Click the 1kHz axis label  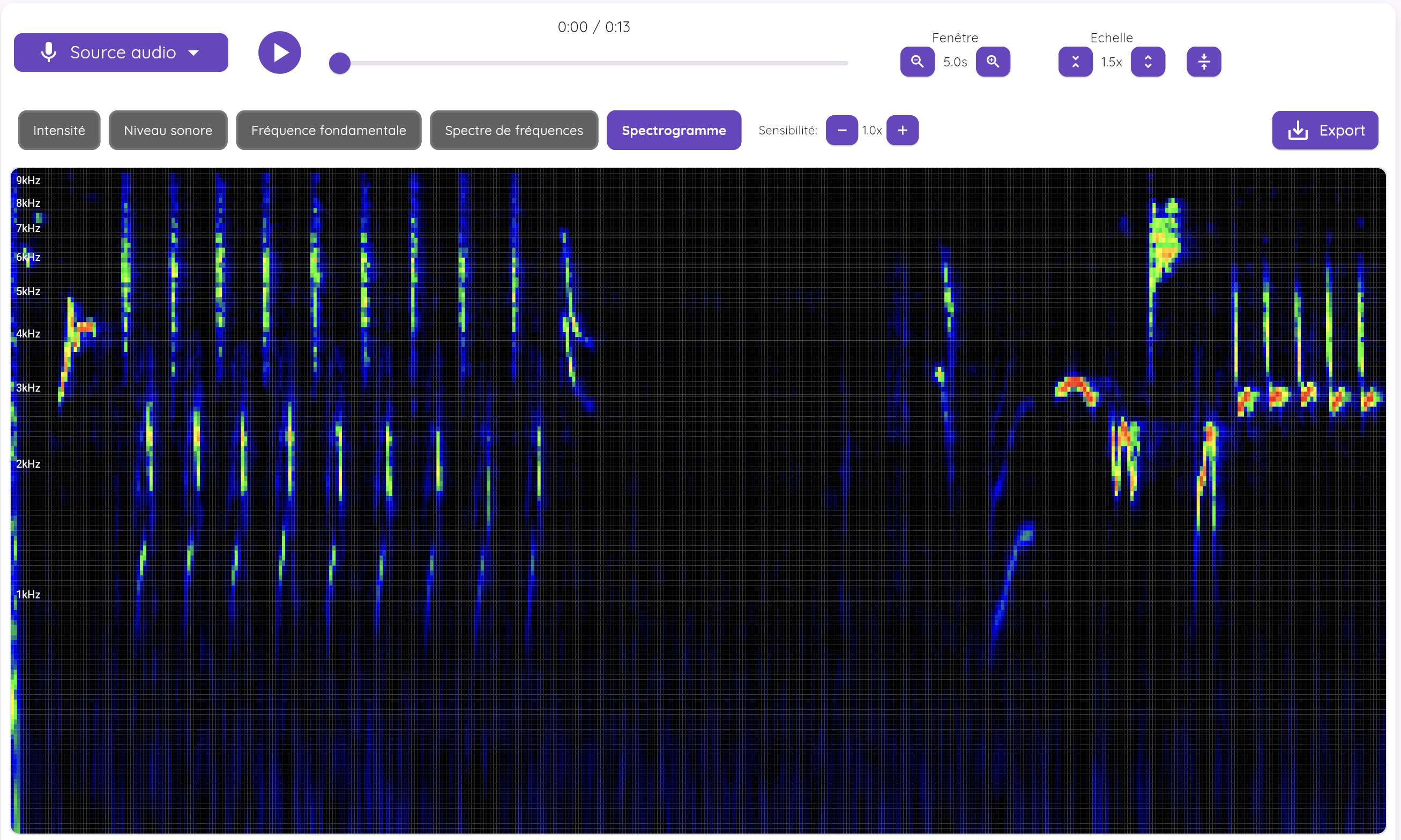[x=28, y=594]
